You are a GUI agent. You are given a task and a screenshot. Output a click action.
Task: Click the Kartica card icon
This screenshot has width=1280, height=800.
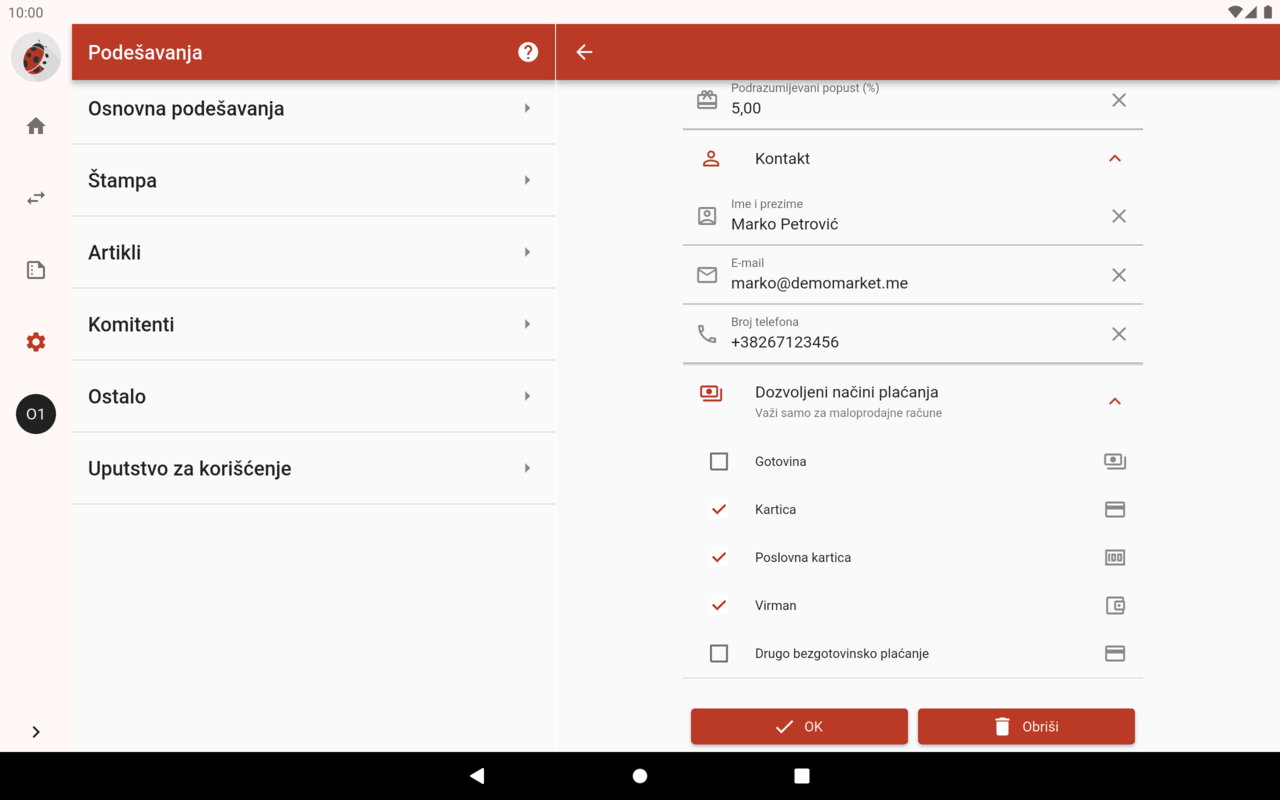point(1115,509)
